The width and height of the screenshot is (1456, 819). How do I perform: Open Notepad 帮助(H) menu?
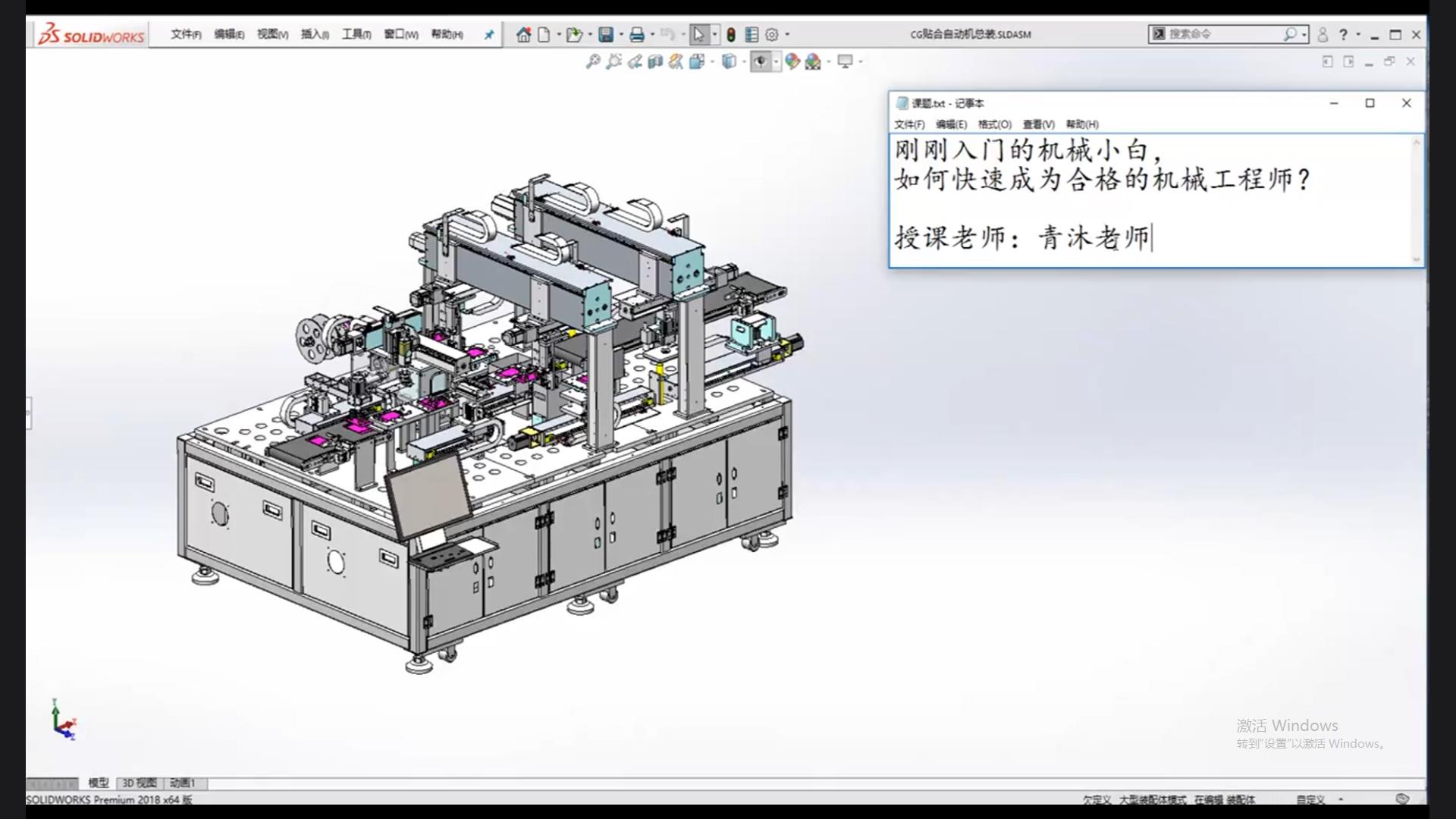[1082, 124]
